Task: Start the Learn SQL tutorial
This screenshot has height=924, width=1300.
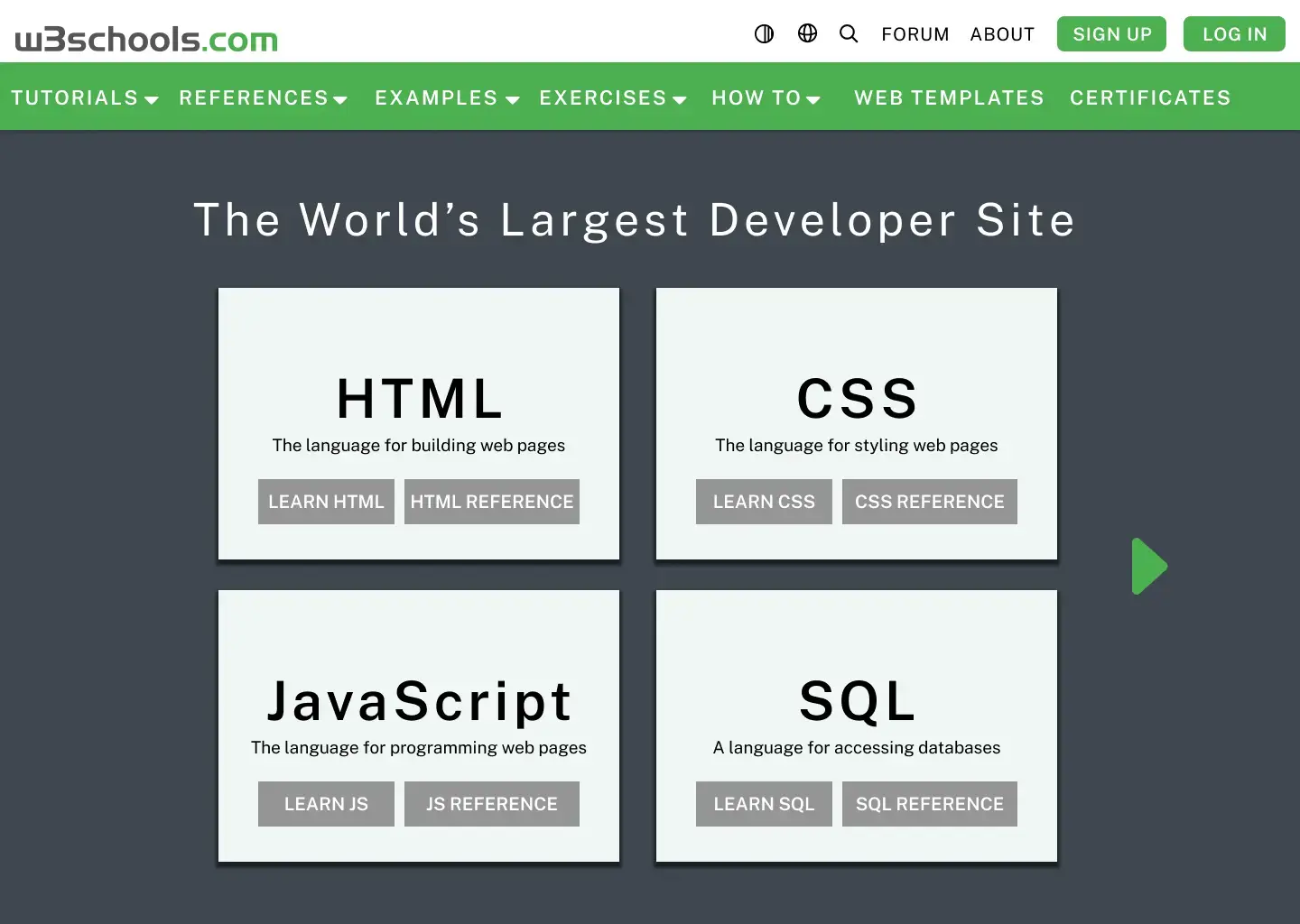Action: click(764, 804)
